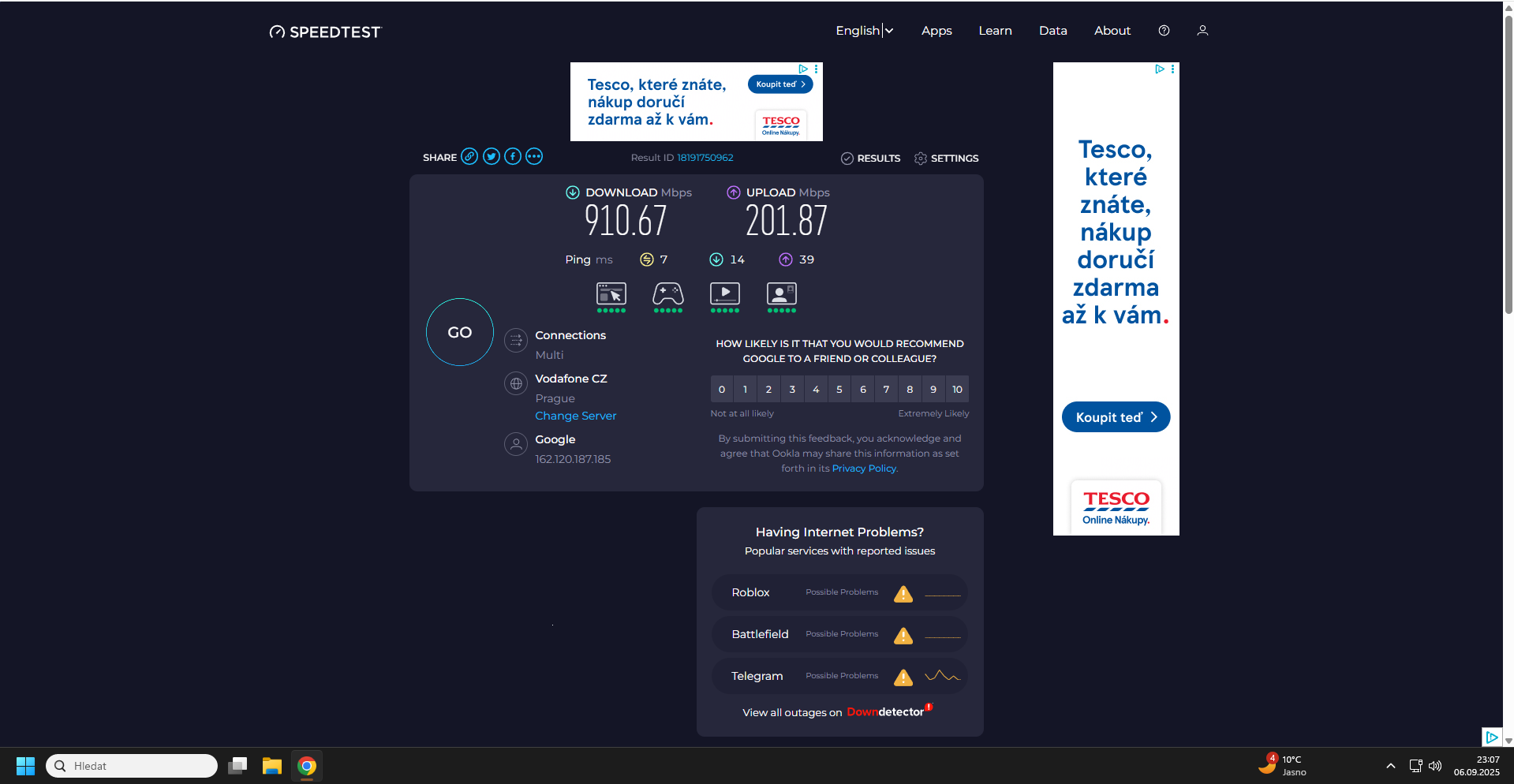Select rating 5 for recommendation
This screenshot has width=1514, height=784.
839,389
